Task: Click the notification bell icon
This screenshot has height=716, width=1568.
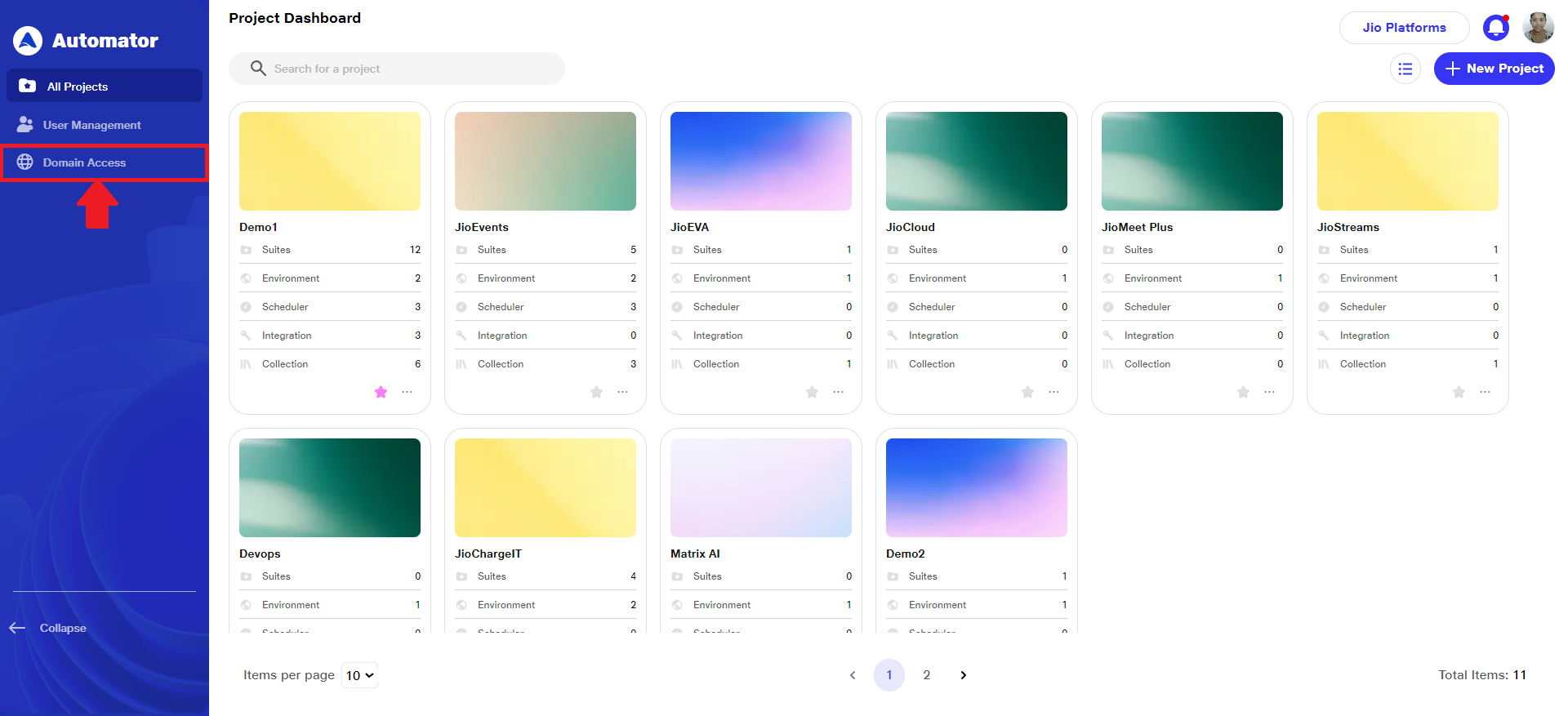Action: coord(1495,28)
